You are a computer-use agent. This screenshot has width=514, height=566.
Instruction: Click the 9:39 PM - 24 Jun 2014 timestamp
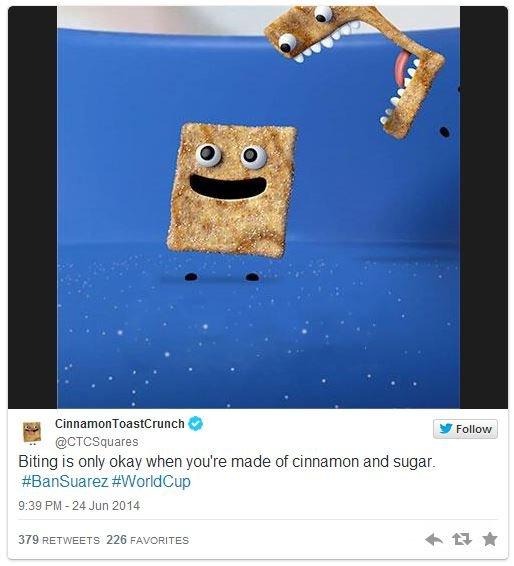[x=79, y=505]
